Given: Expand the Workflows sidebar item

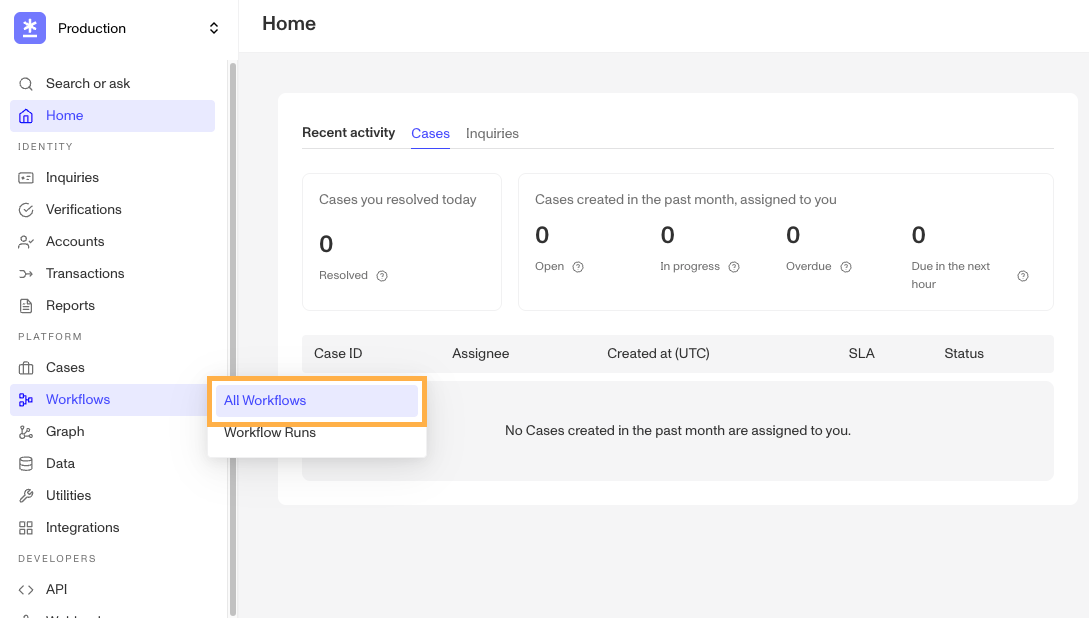Looking at the screenshot, I should coord(78,400).
